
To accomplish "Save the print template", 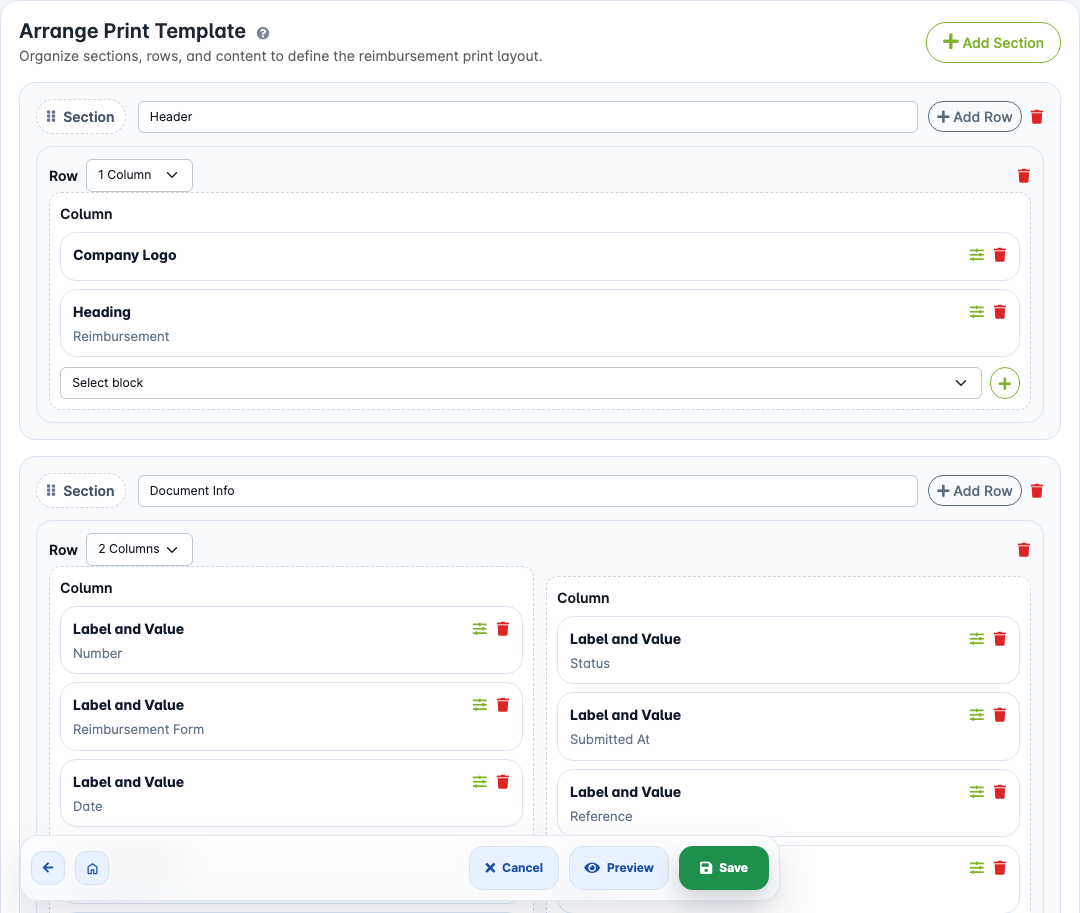I will 724,868.
